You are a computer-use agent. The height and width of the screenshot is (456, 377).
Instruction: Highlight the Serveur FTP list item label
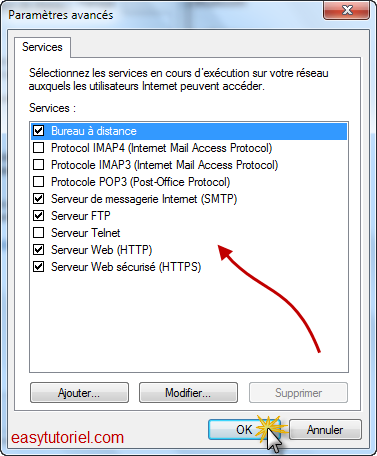(x=81, y=216)
